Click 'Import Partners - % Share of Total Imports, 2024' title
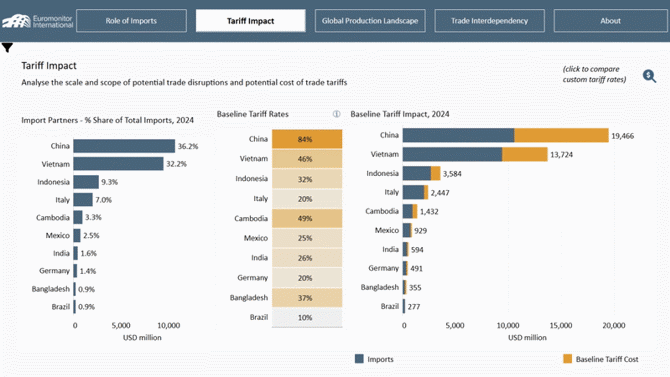Image resolution: width=670 pixels, height=377 pixels. click(107, 120)
